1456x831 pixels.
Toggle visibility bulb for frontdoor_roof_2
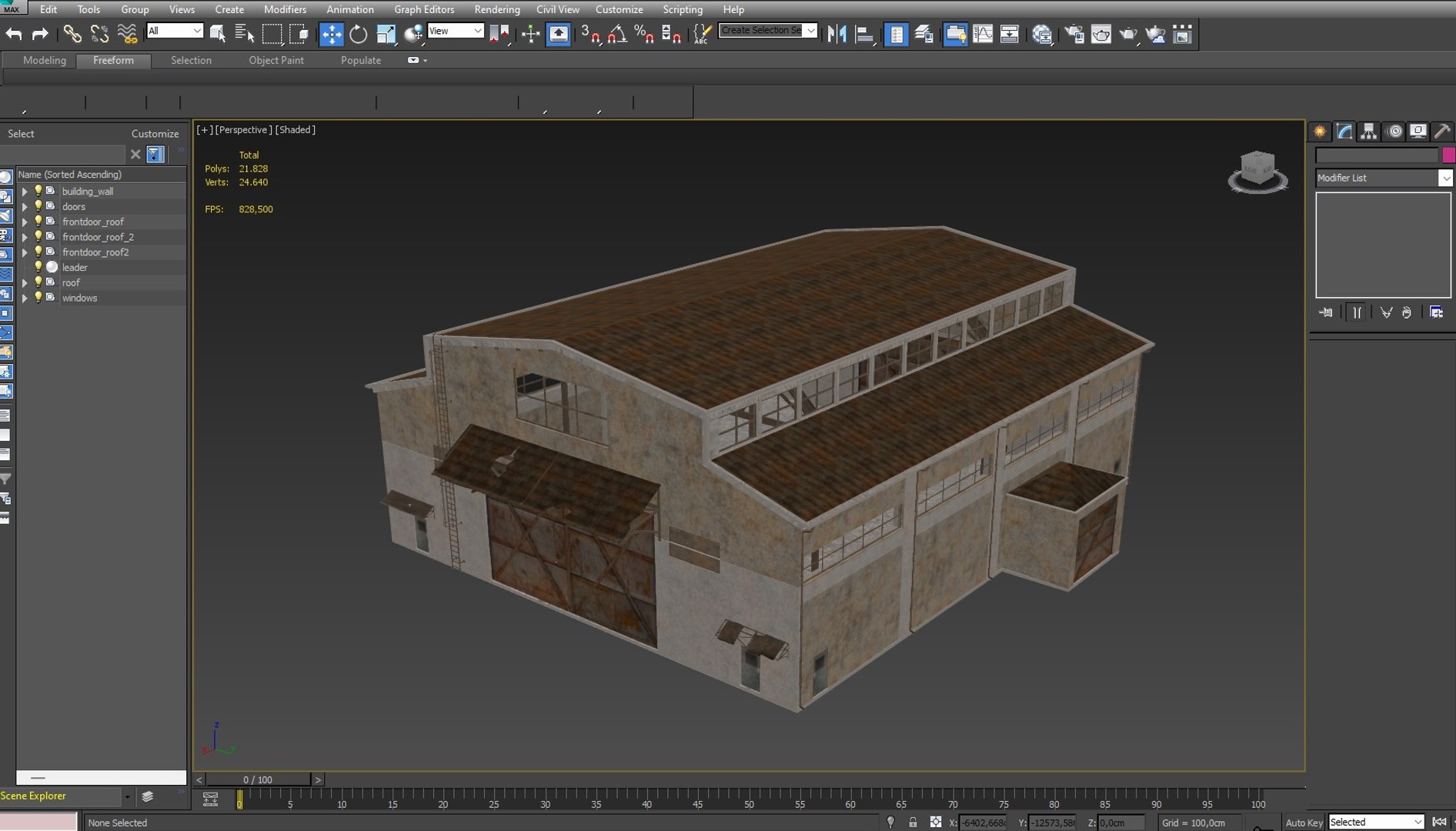(x=38, y=237)
